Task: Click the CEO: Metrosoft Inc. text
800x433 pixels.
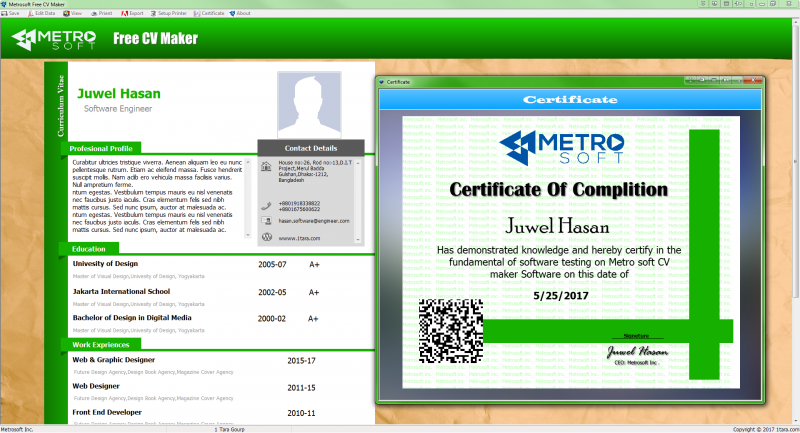Action: click(x=636, y=363)
